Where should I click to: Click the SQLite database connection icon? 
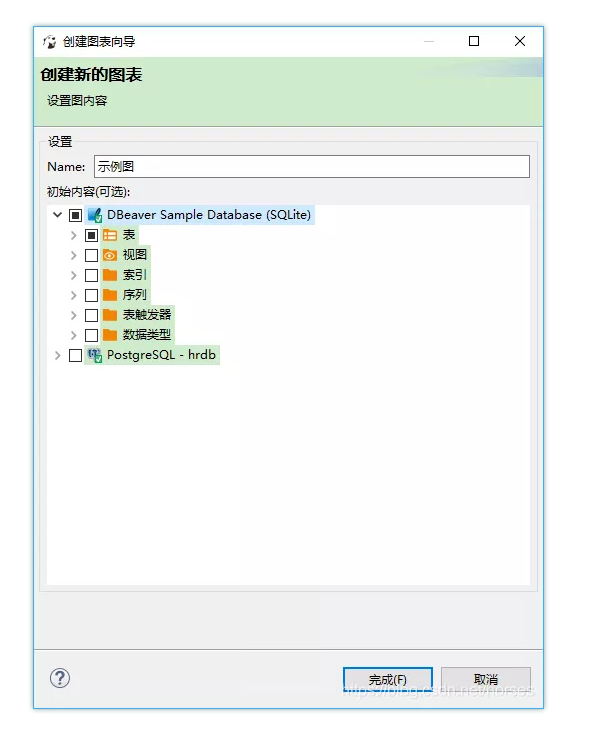click(x=95, y=215)
